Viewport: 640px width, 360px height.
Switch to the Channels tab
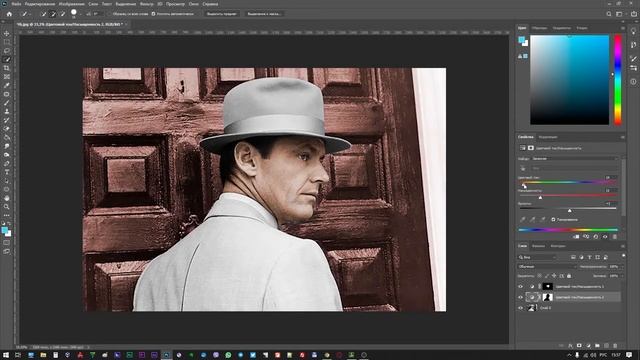pyautogui.click(x=538, y=246)
